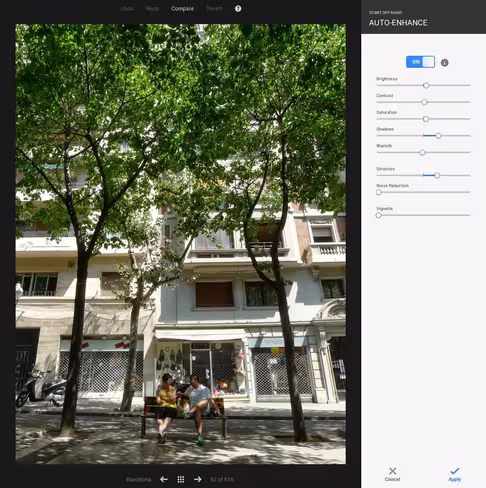The height and width of the screenshot is (488, 486).
Task: Go to previous photo arrow
Action: pyautogui.click(x=164, y=479)
